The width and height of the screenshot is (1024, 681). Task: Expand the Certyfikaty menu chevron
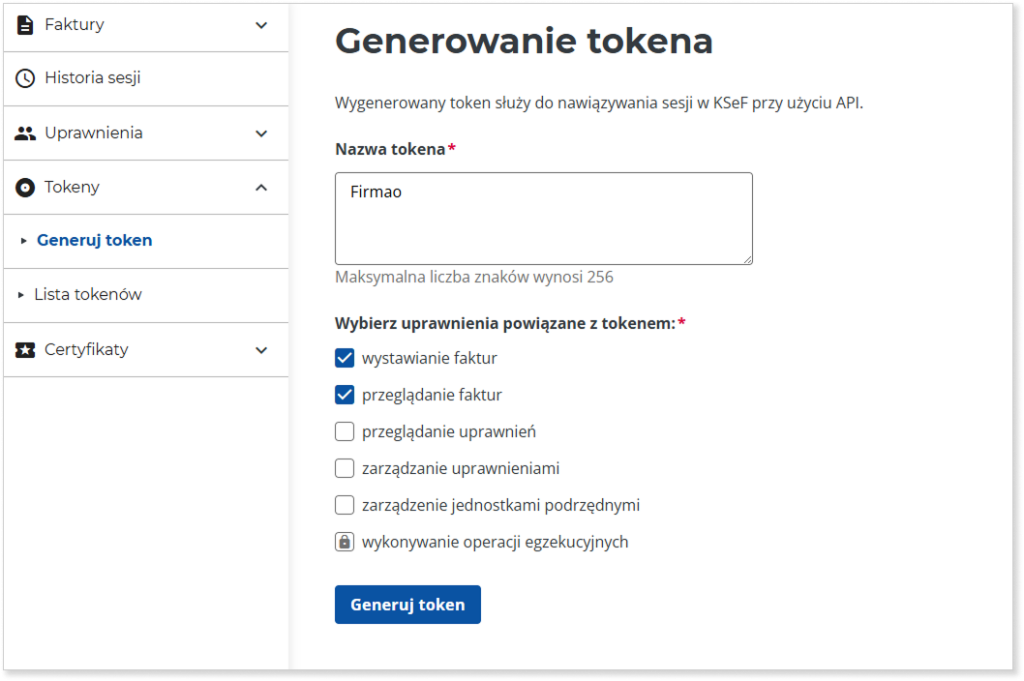(261, 350)
